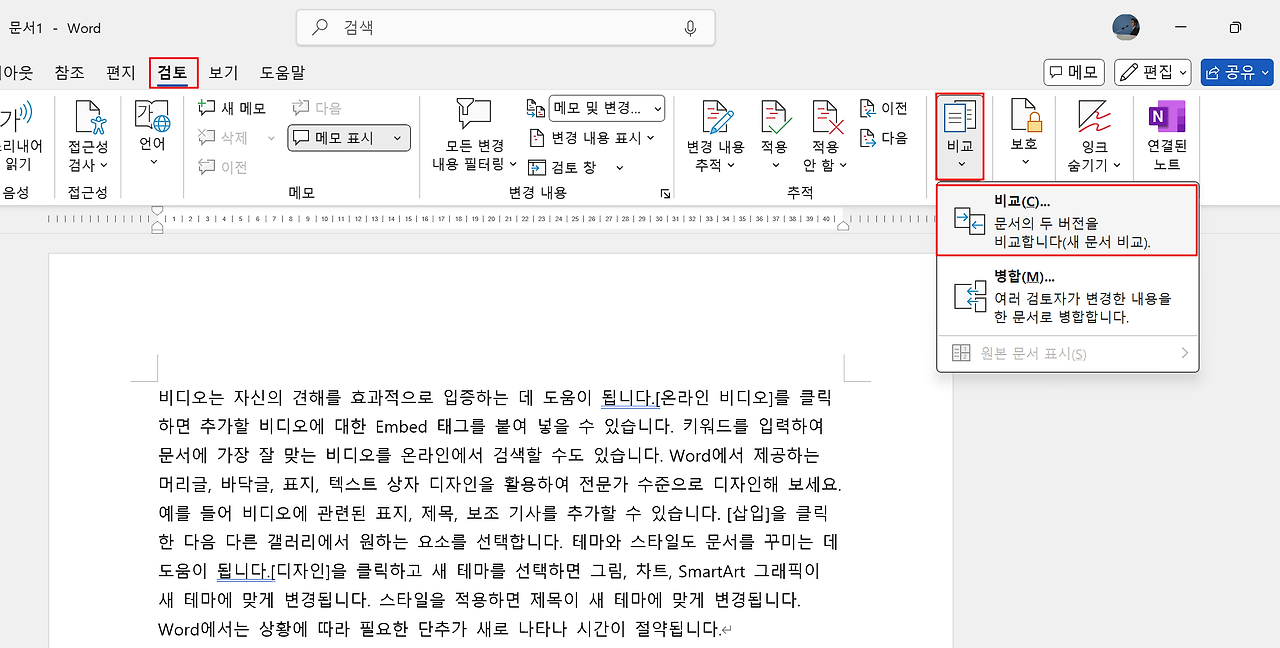Expand the 메모 표시 dropdown
The width and height of the screenshot is (1280, 648).
tap(397, 138)
